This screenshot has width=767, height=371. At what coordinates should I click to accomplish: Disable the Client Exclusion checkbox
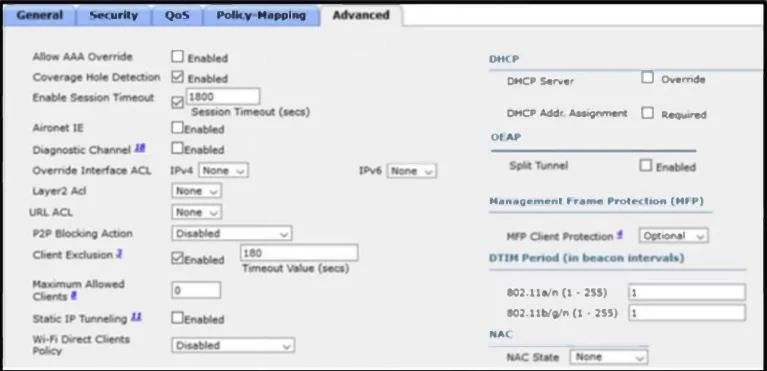[177, 258]
